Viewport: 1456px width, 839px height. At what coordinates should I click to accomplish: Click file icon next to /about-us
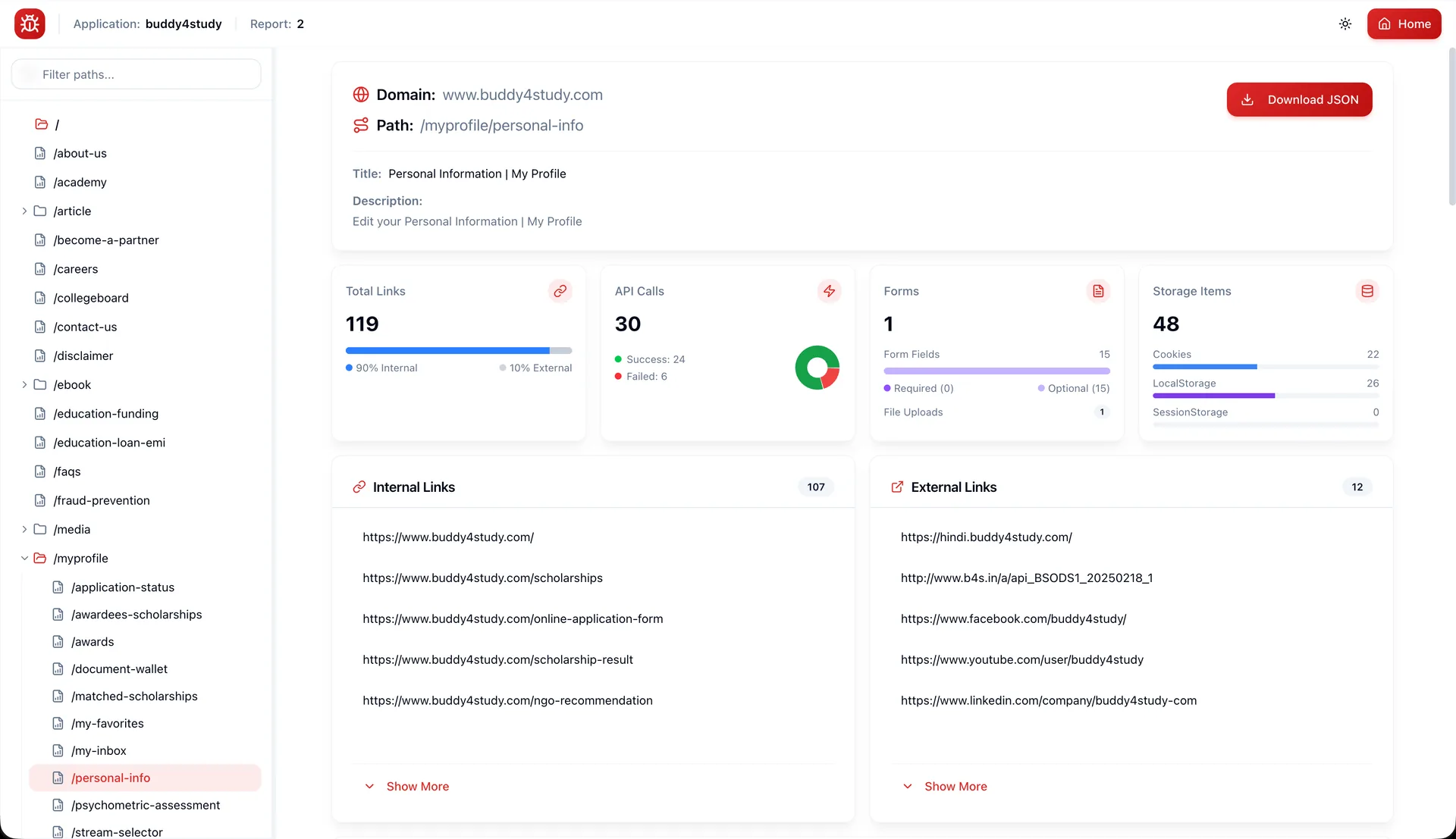tap(40, 153)
